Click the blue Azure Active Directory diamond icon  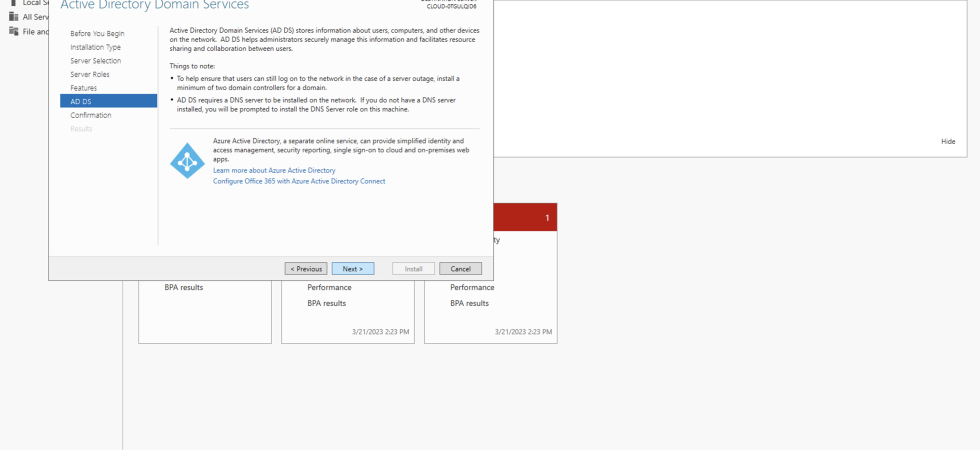click(188, 161)
